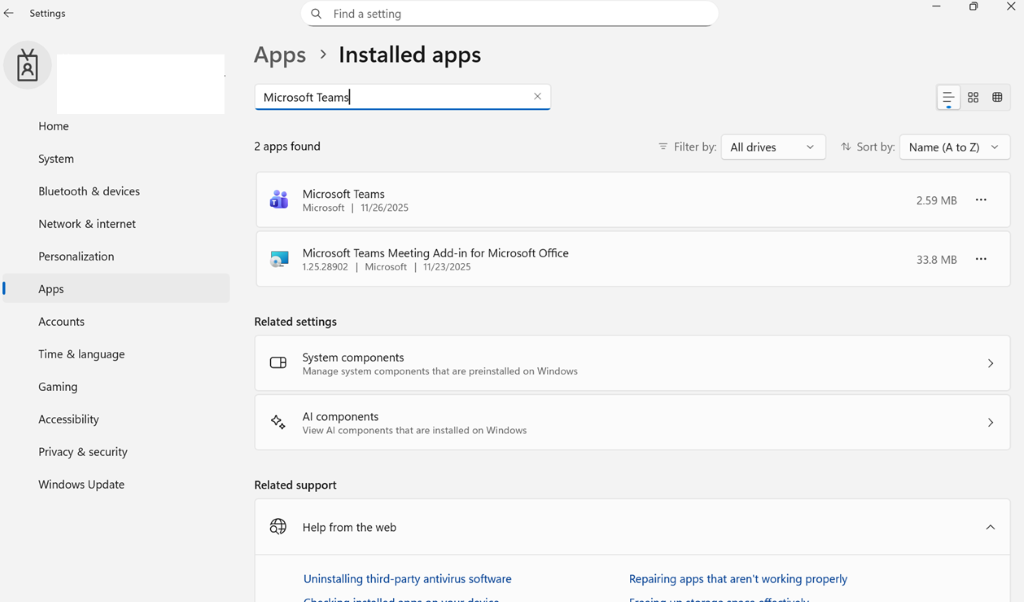1024x602 pixels.
Task: Switch to grid view layout icon
Action: coord(973,98)
